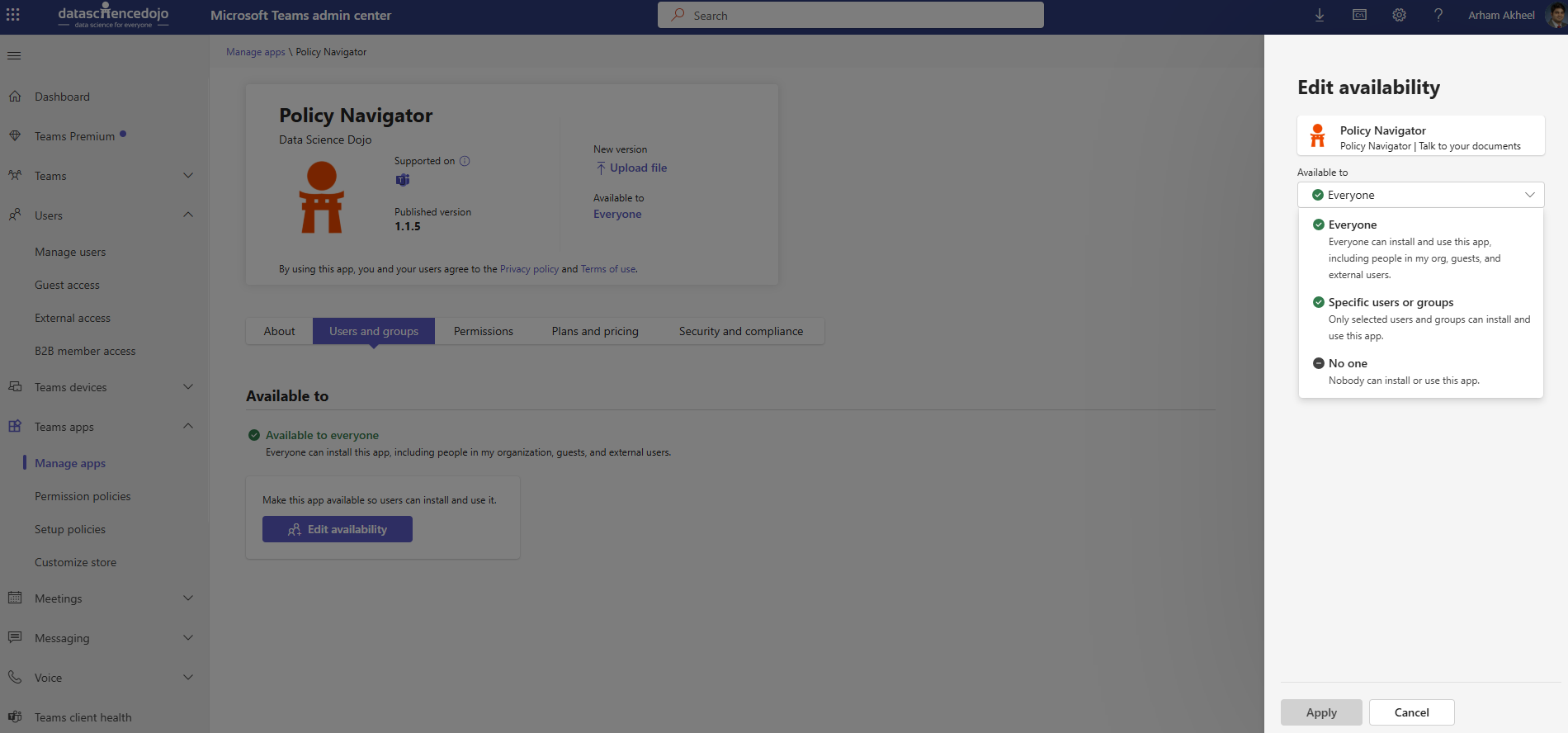Click the Teams Premium diamond icon

(x=15, y=136)
